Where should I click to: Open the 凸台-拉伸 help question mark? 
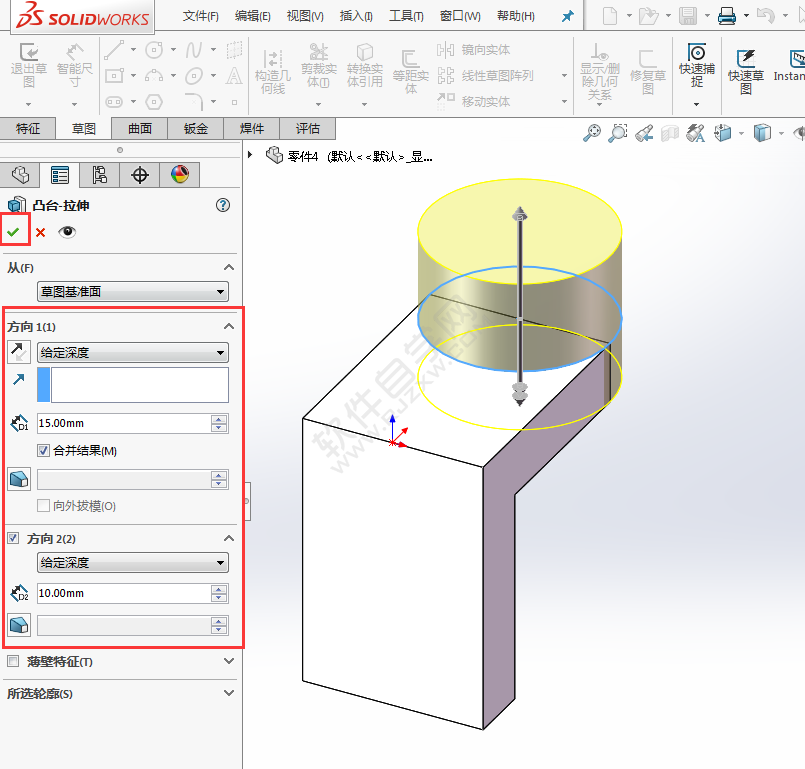(221, 205)
